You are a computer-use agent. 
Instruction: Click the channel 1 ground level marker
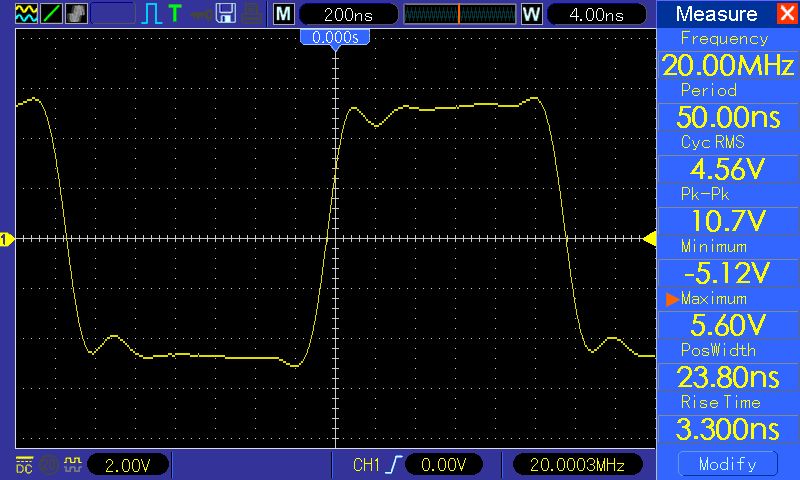[x=7, y=239]
